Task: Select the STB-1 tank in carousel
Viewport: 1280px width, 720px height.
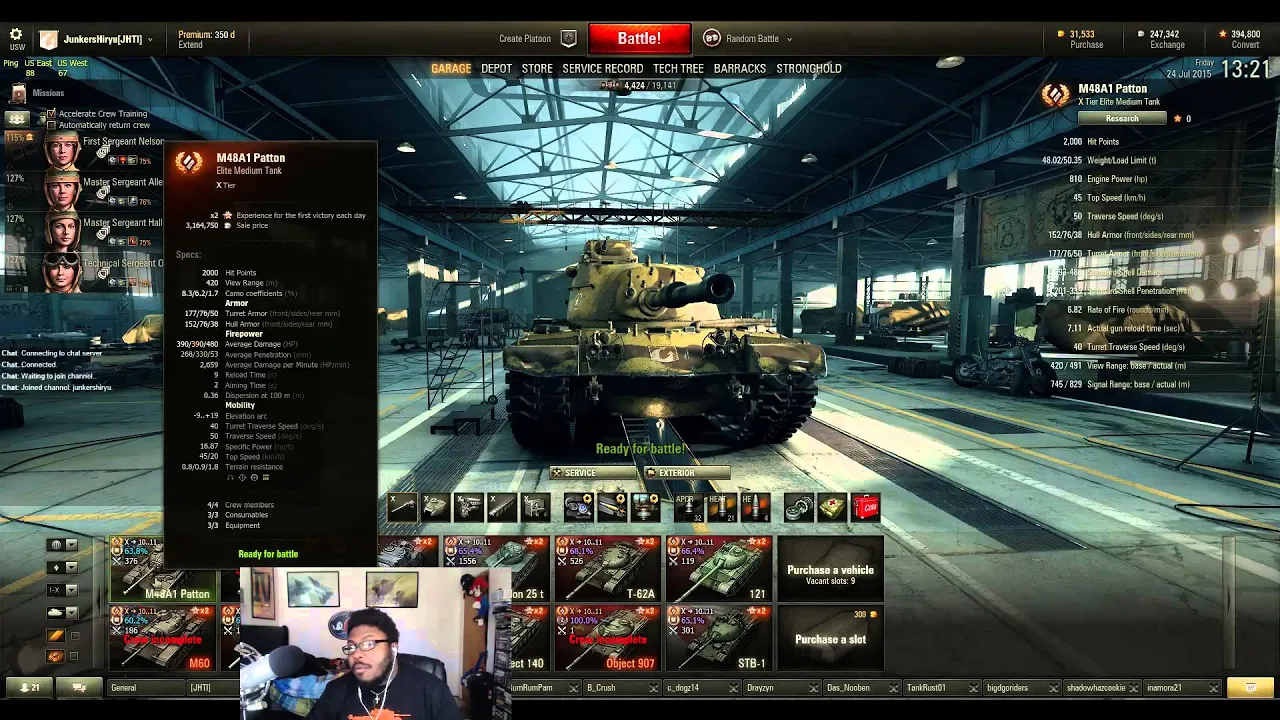Action: pos(719,638)
